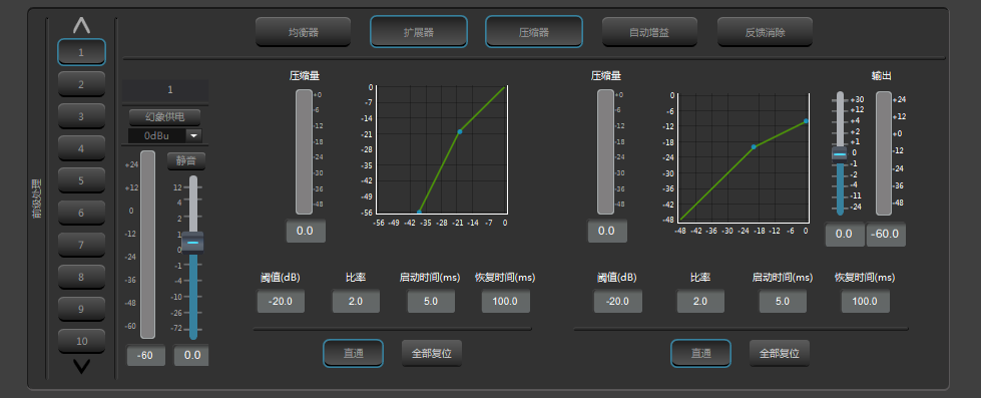The image size is (981, 398).
Task: Click compressor 压缩量 0.0 value box
Action: (x=606, y=231)
